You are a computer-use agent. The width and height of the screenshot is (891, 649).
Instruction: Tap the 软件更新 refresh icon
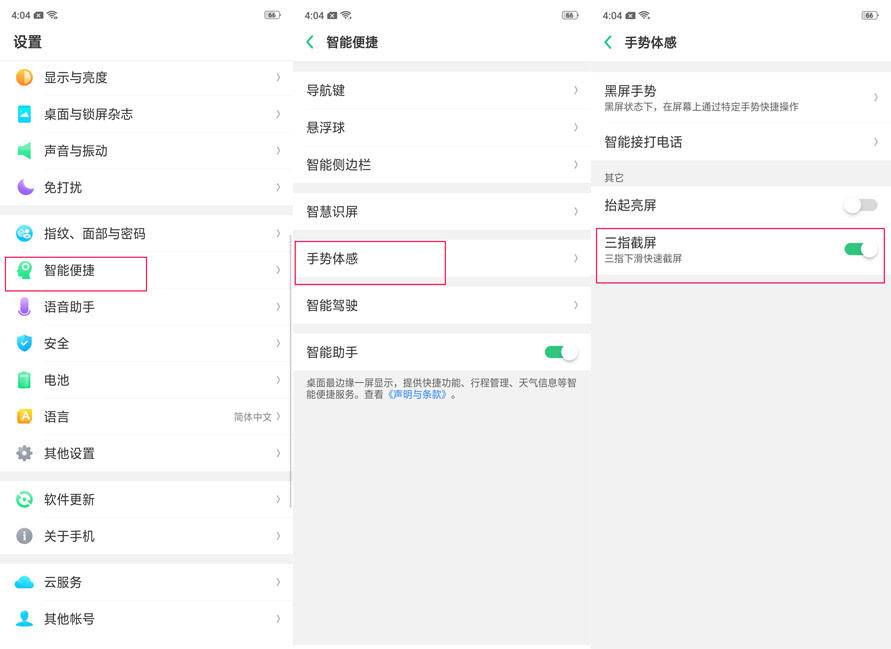click(24, 500)
